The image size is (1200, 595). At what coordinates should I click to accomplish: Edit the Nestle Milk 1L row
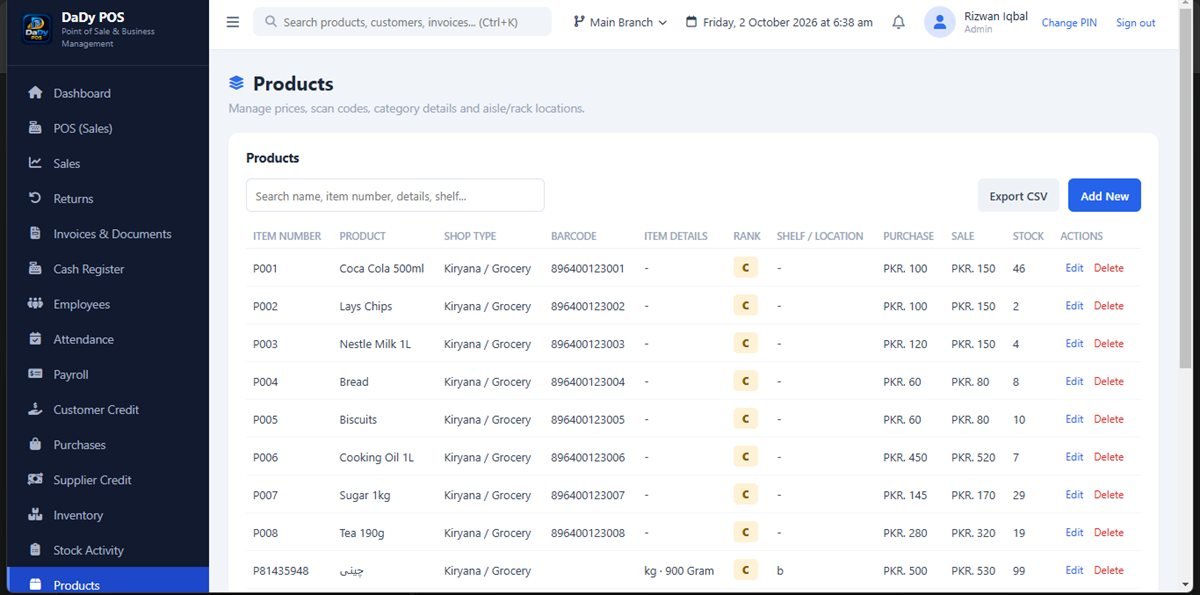coord(1074,344)
